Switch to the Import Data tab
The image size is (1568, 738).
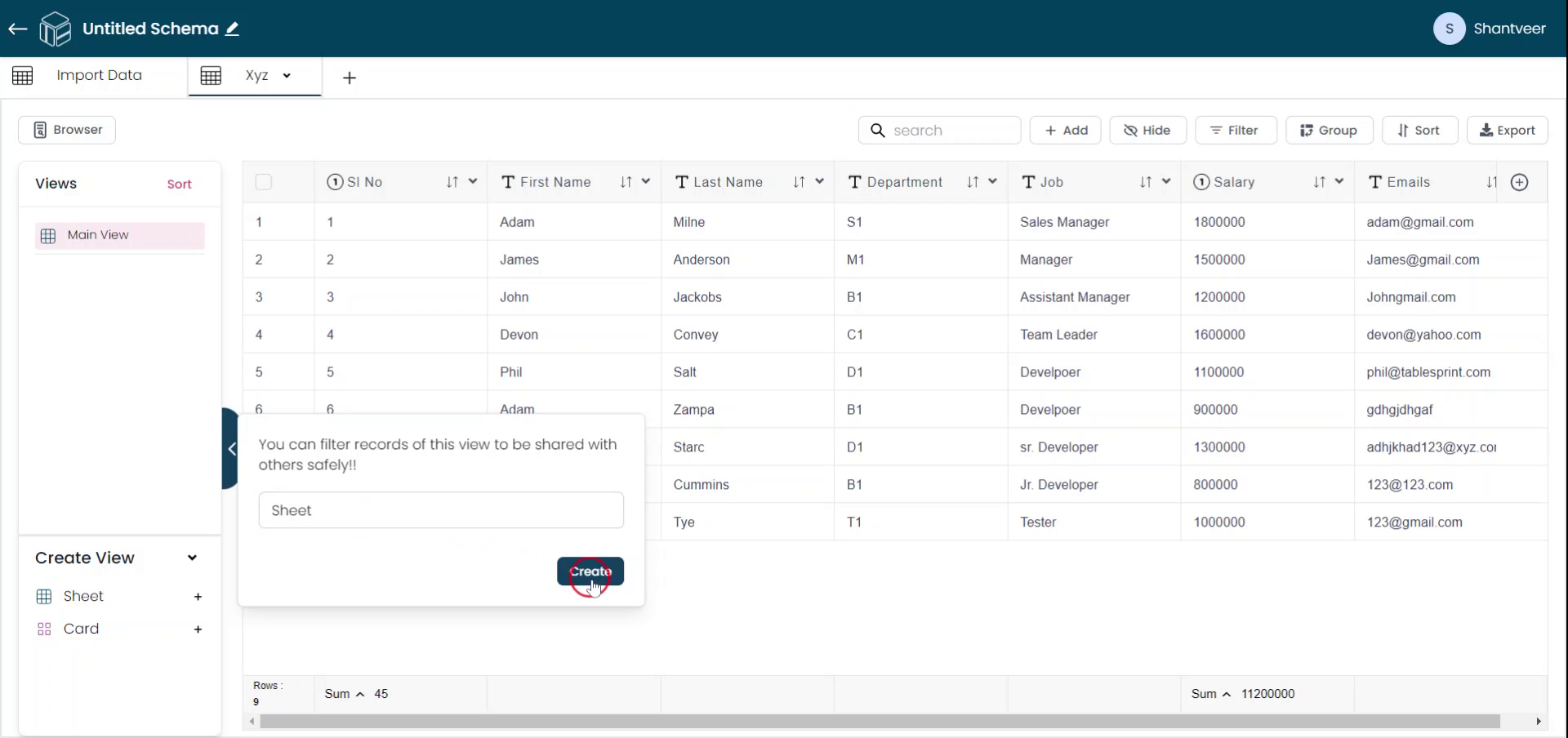click(x=99, y=75)
